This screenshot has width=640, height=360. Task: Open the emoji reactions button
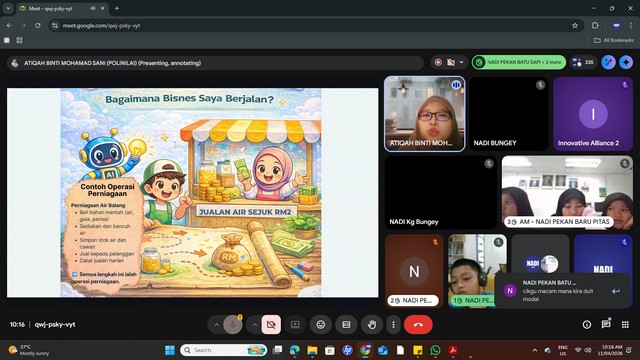coord(321,325)
